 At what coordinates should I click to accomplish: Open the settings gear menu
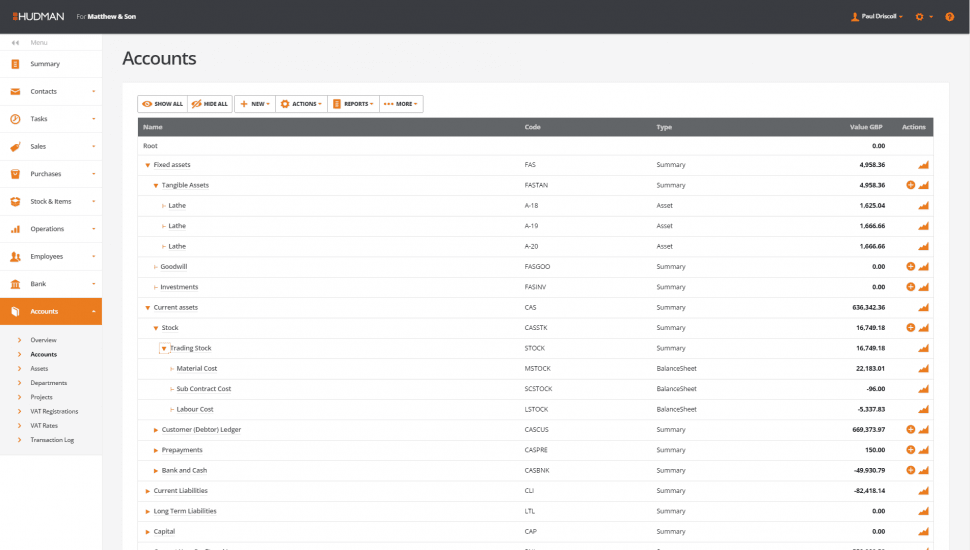coord(920,17)
